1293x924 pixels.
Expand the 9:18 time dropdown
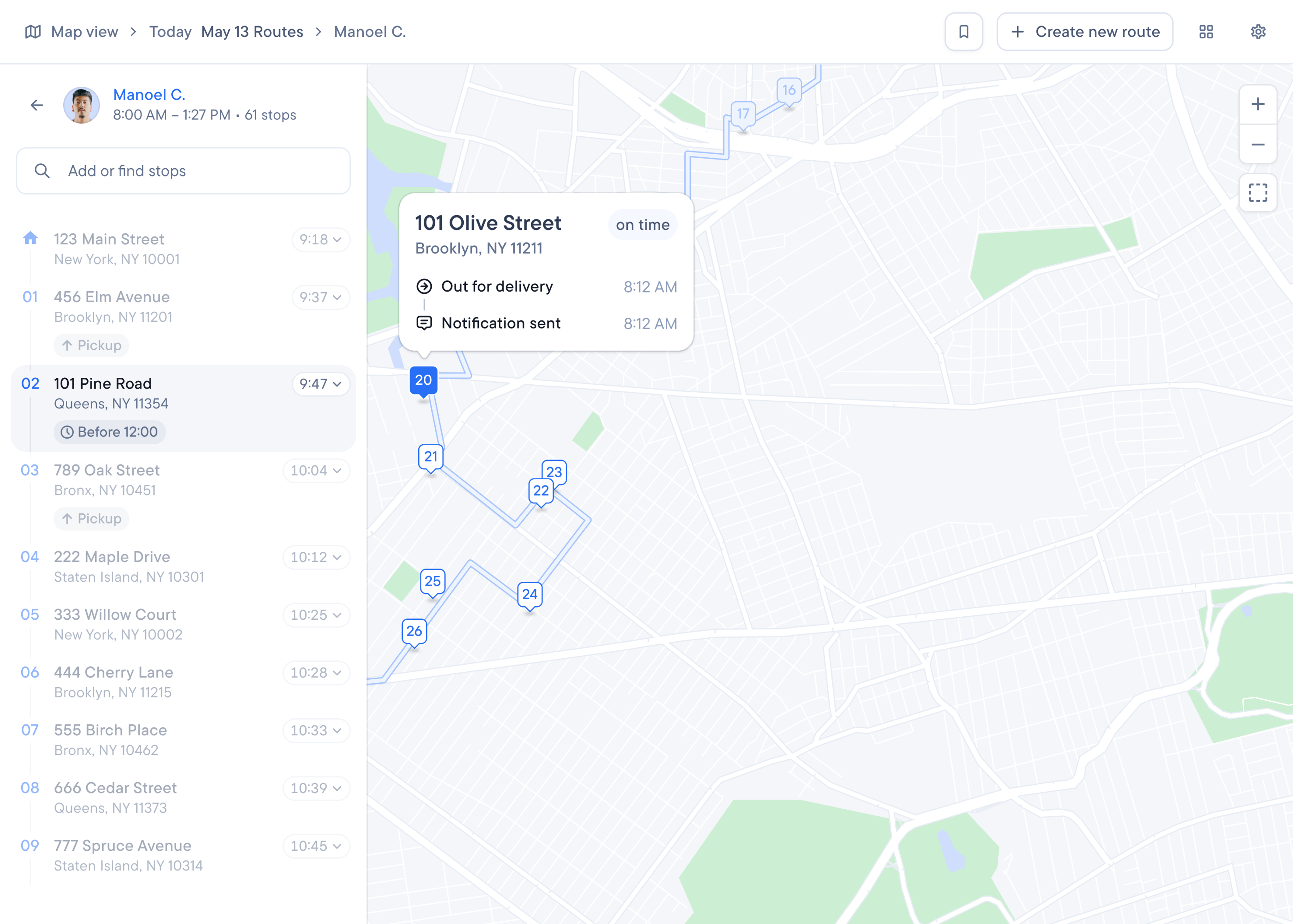(x=321, y=240)
